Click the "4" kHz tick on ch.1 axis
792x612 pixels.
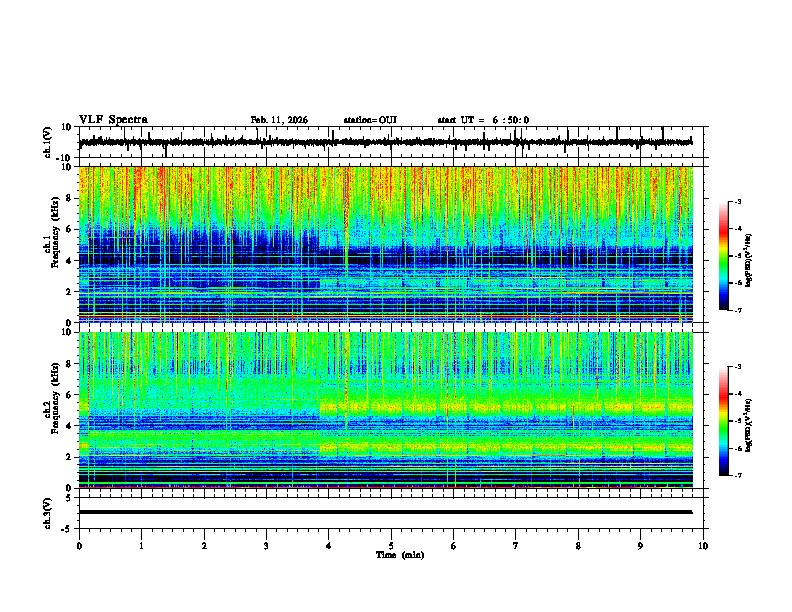click(x=69, y=261)
